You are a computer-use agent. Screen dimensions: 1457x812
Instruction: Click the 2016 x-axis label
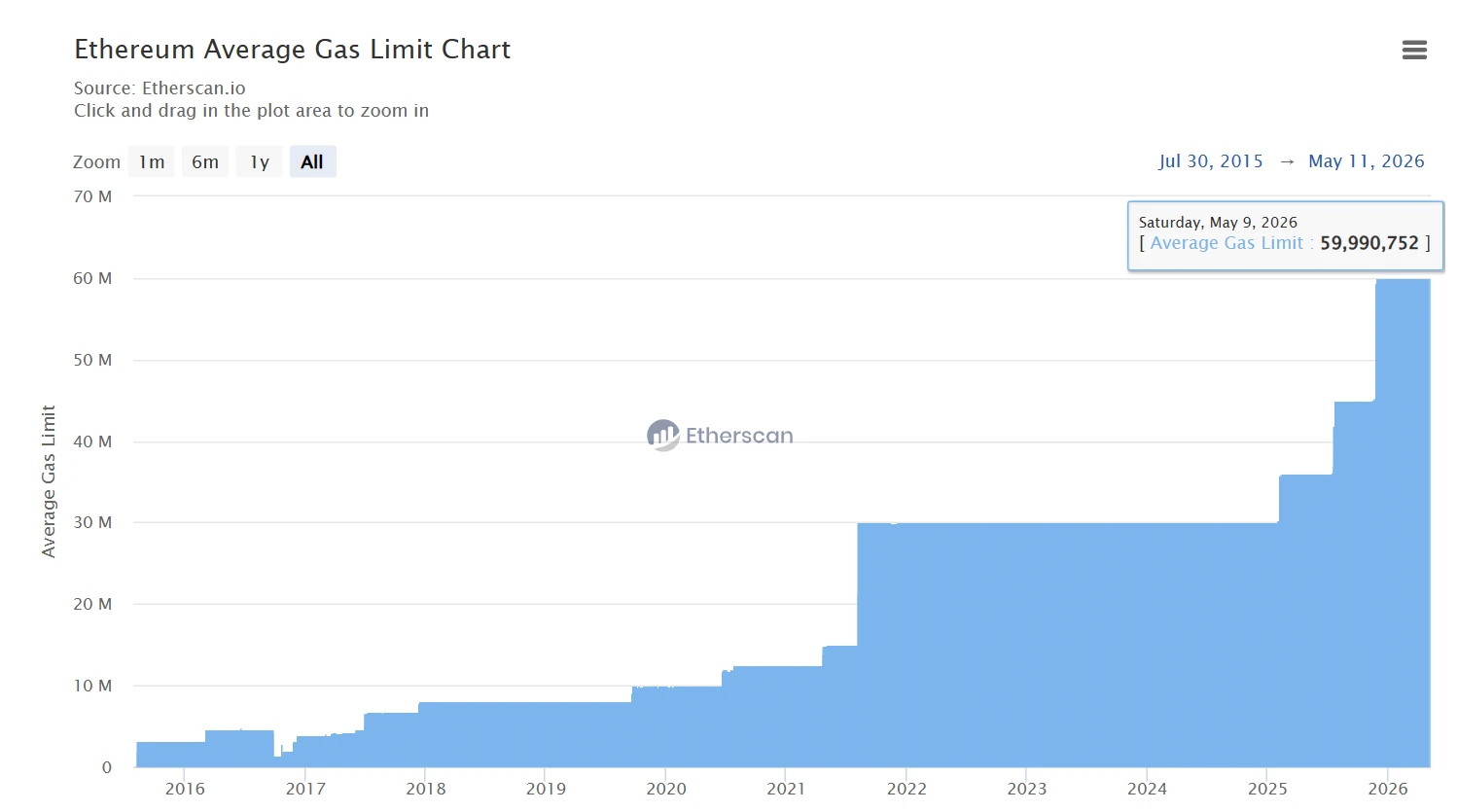click(185, 789)
